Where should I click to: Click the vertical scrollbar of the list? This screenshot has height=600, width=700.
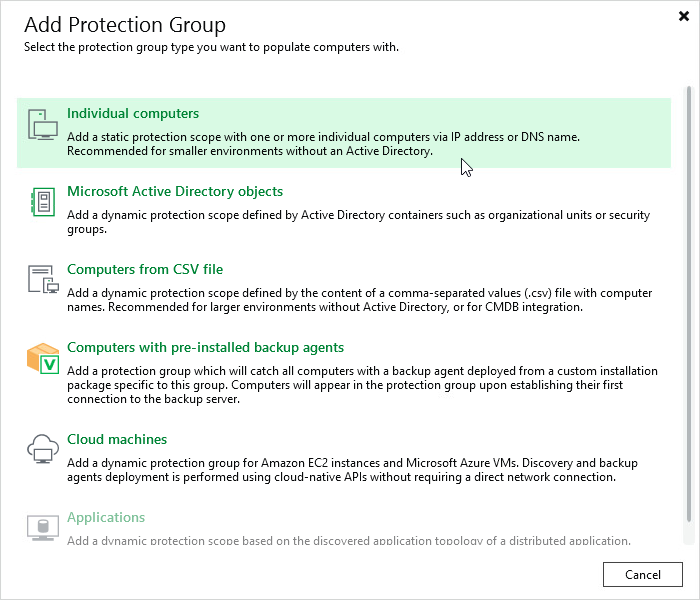tap(689, 304)
